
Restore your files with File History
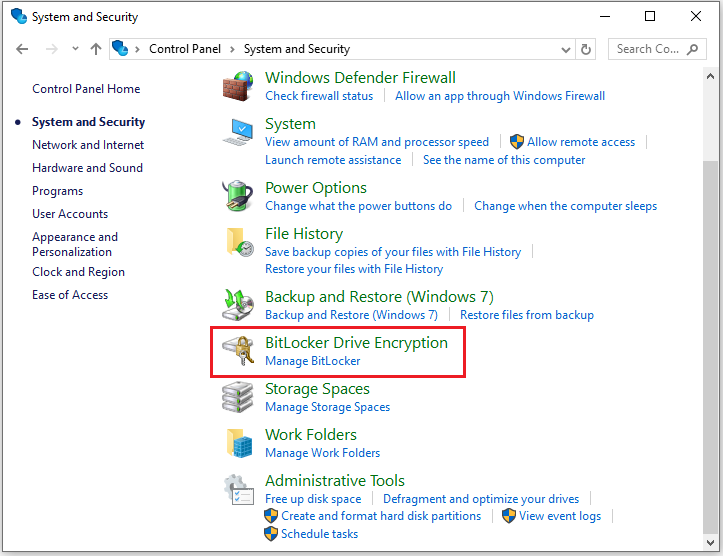pyautogui.click(x=354, y=269)
